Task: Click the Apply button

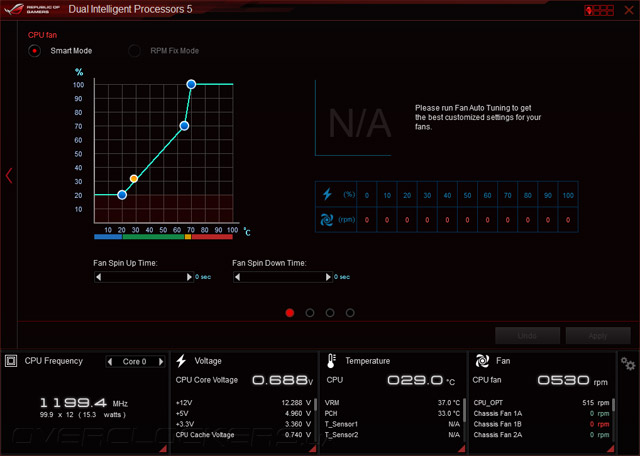Action: coord(598,336)
